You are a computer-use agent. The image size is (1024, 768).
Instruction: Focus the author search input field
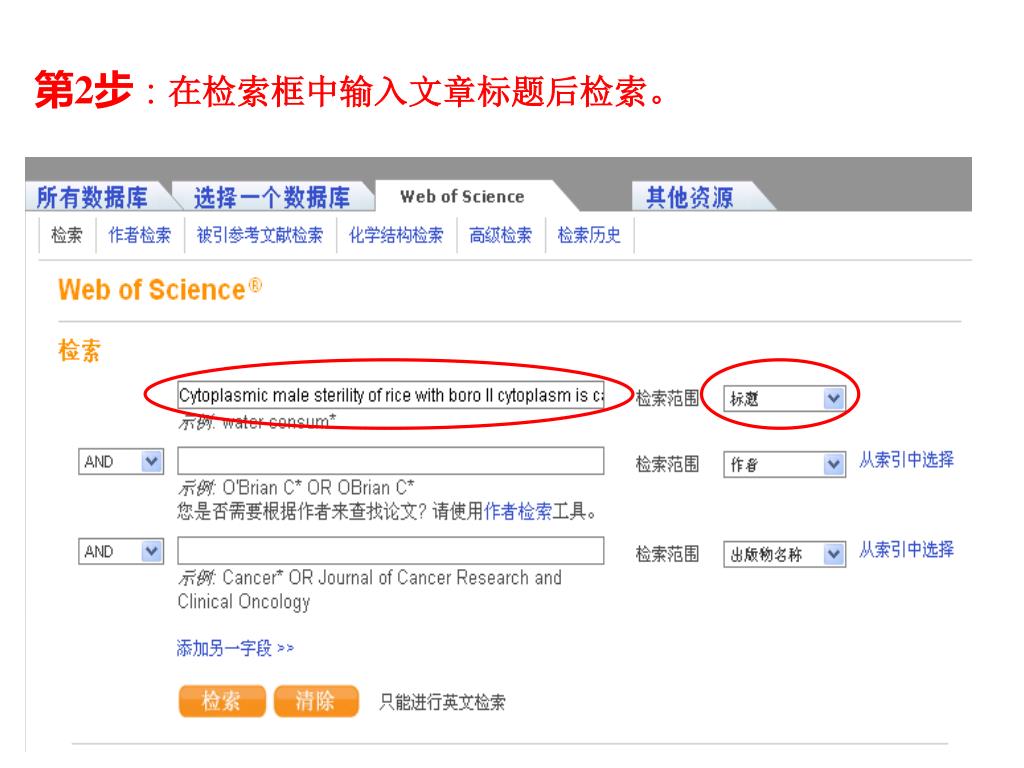pos(391,461)
